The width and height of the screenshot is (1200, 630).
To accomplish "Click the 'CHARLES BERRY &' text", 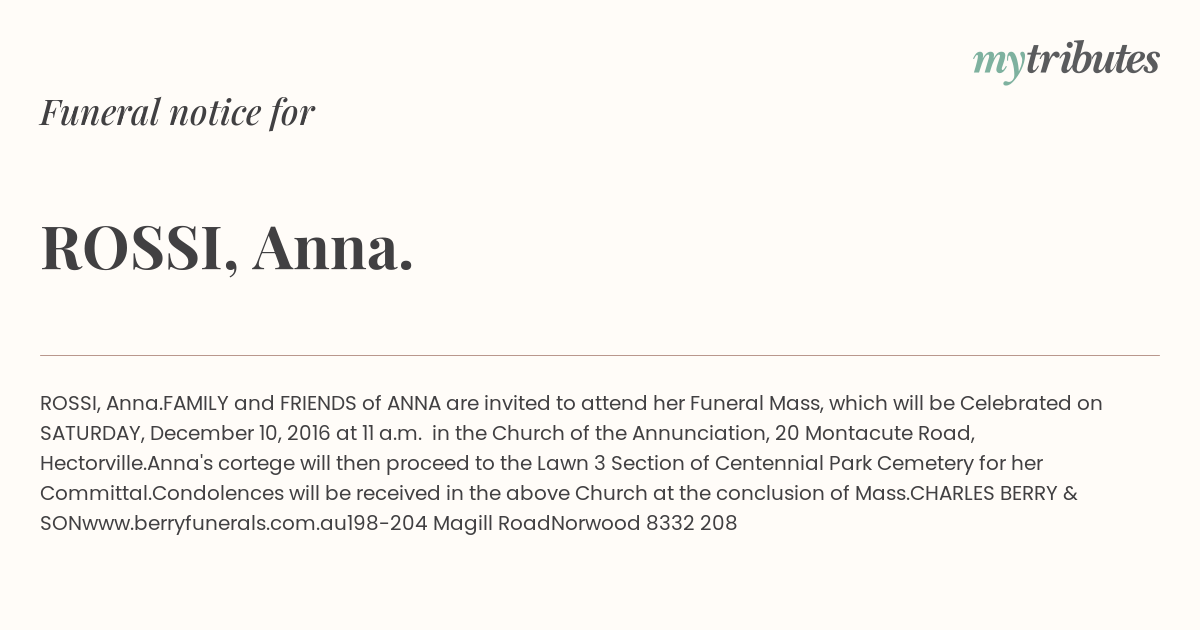I will click(x=994, y=493).
